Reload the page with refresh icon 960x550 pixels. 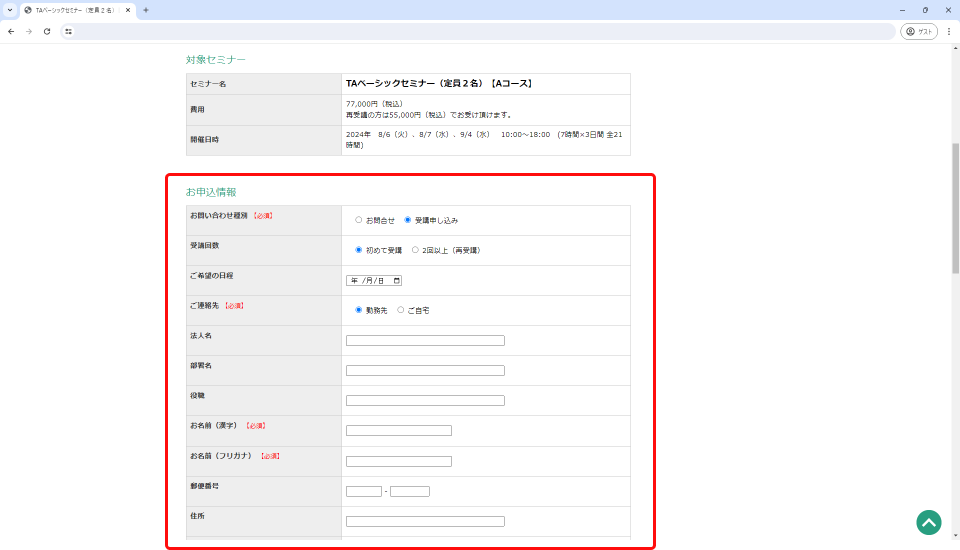coord(47,31)
